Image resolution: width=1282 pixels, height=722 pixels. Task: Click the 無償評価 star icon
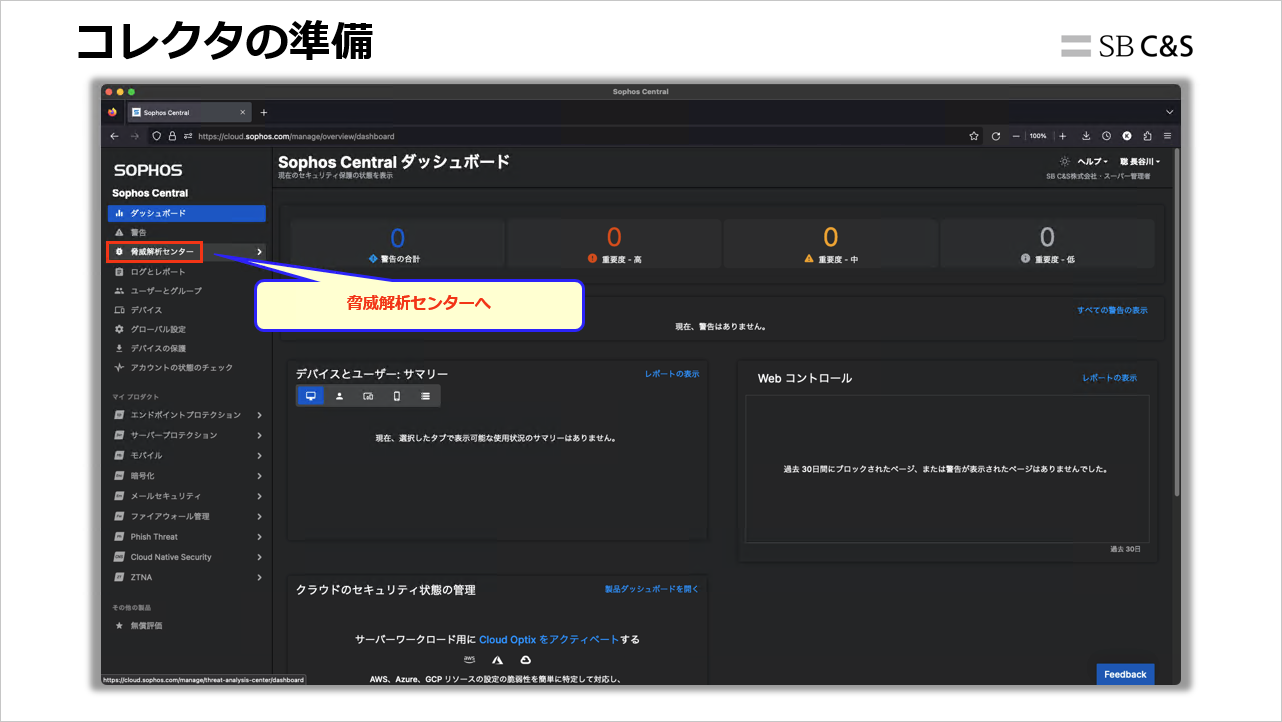[x=119, y=626]
